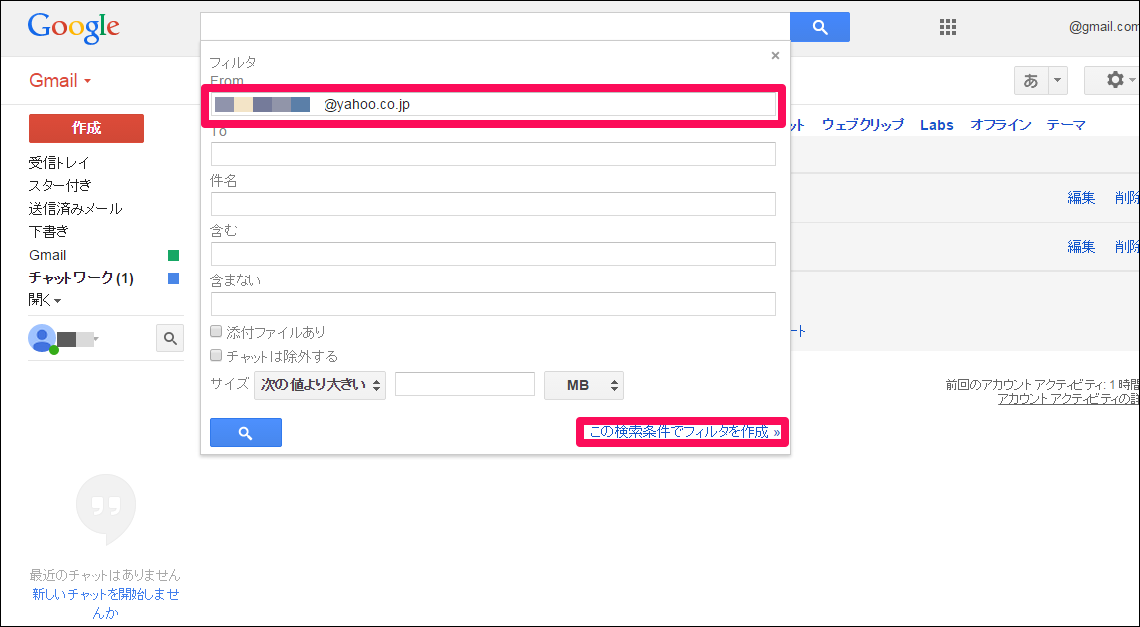Enable the 添付ファイルあり checkbox
The image size is (1140, 627).
click(x=216, y=332)
